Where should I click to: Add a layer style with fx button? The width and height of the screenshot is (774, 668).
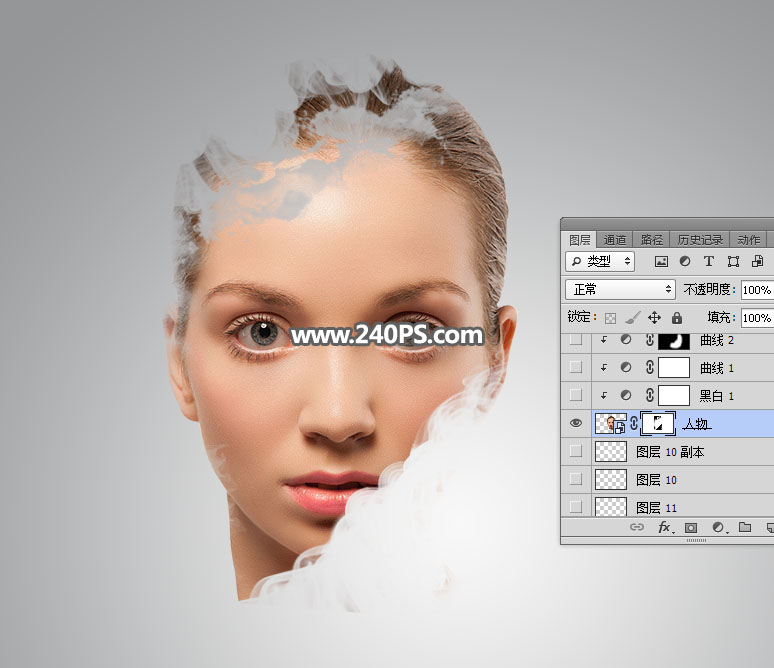[664, 527]
